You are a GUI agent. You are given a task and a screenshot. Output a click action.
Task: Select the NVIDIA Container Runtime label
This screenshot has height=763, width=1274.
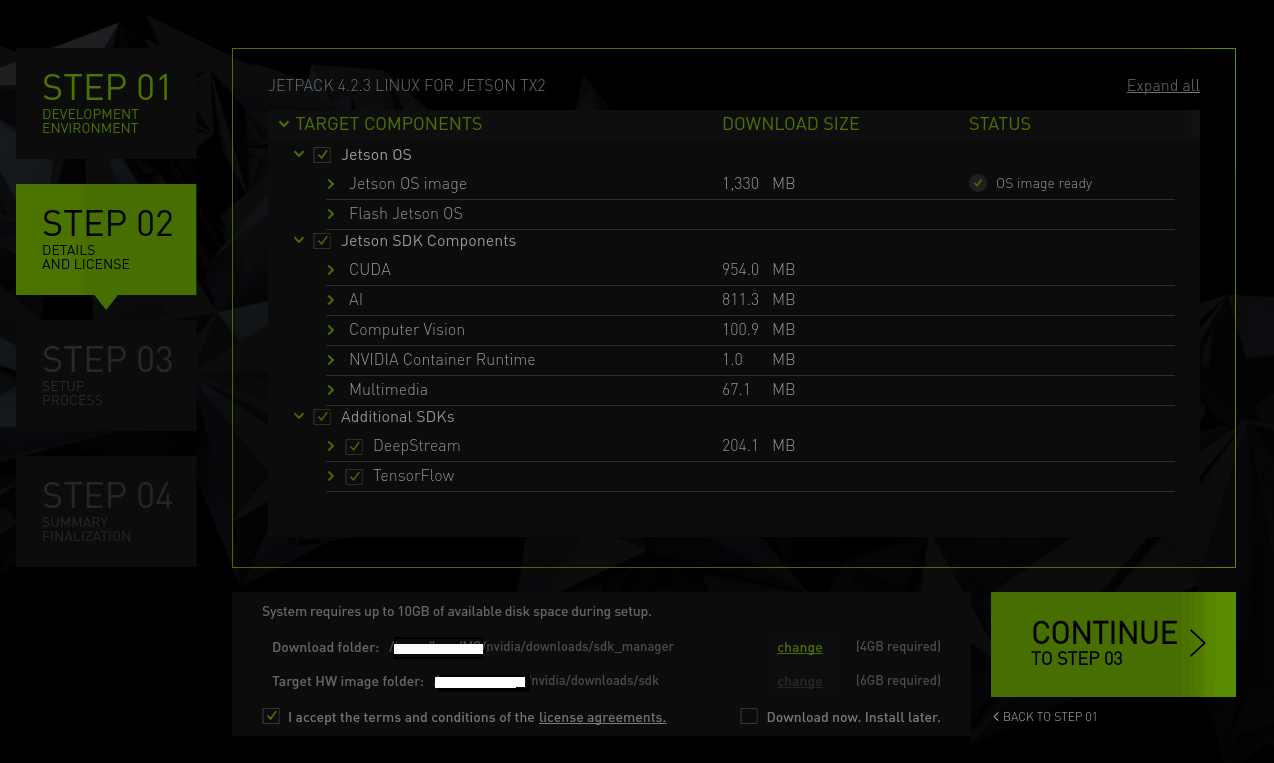(442, 360)
